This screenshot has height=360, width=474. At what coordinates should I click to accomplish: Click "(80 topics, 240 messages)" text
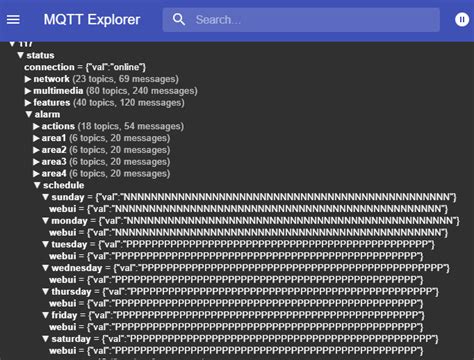point(142,91)
